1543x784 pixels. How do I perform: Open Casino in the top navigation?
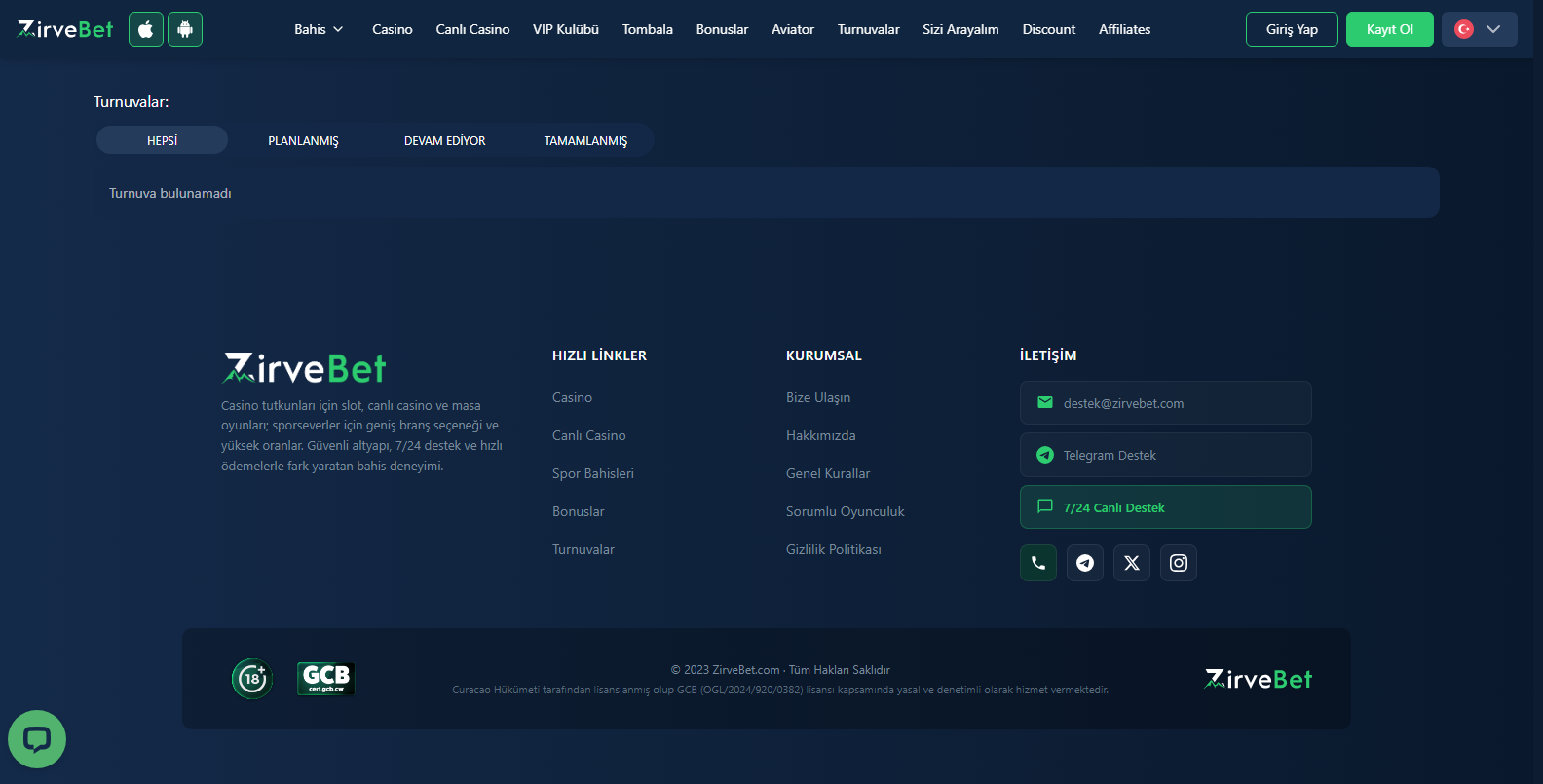[393, 29]
